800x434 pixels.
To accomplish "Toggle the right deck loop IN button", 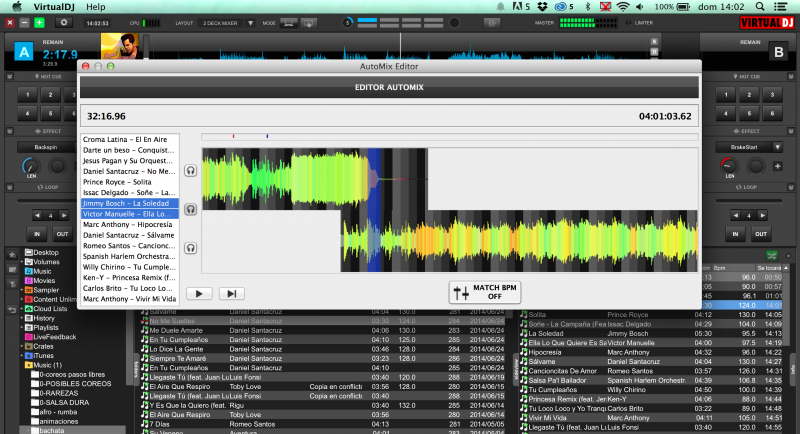I will coord(735,234).
